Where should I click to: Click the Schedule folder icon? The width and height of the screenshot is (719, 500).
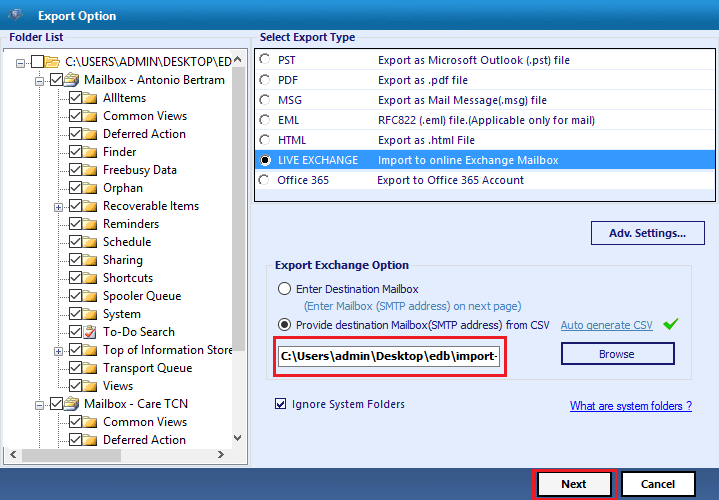(x=90, y=242)
